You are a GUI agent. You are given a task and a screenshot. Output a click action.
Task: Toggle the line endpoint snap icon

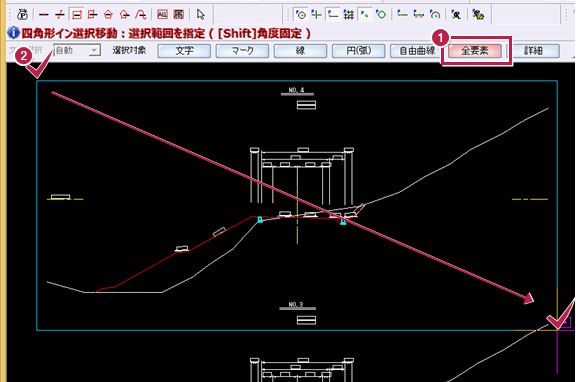point(333,15)
